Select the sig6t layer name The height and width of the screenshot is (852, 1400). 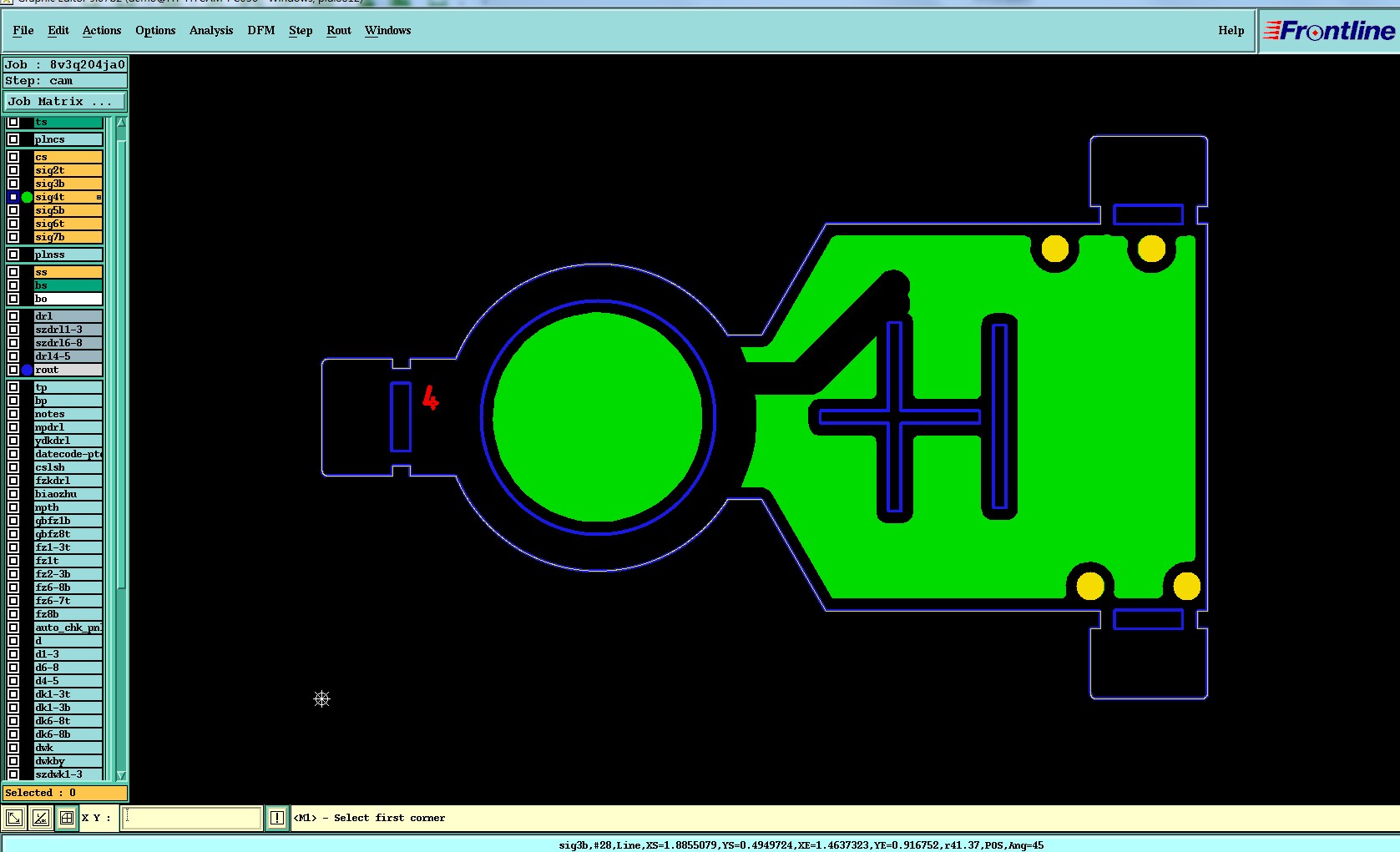pos(68,224)
